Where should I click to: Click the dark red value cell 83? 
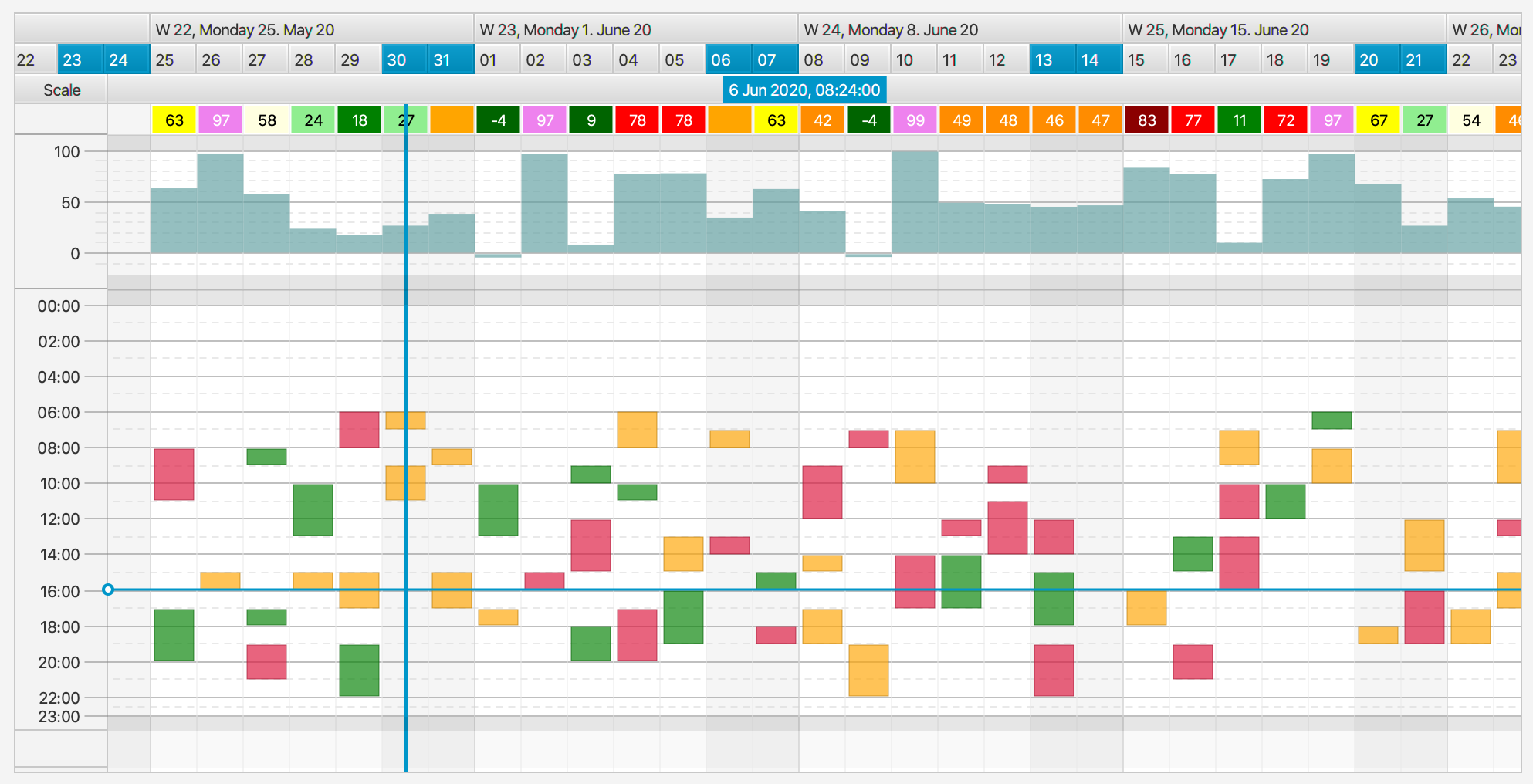pyautogui.click(x=1147, y=120)
